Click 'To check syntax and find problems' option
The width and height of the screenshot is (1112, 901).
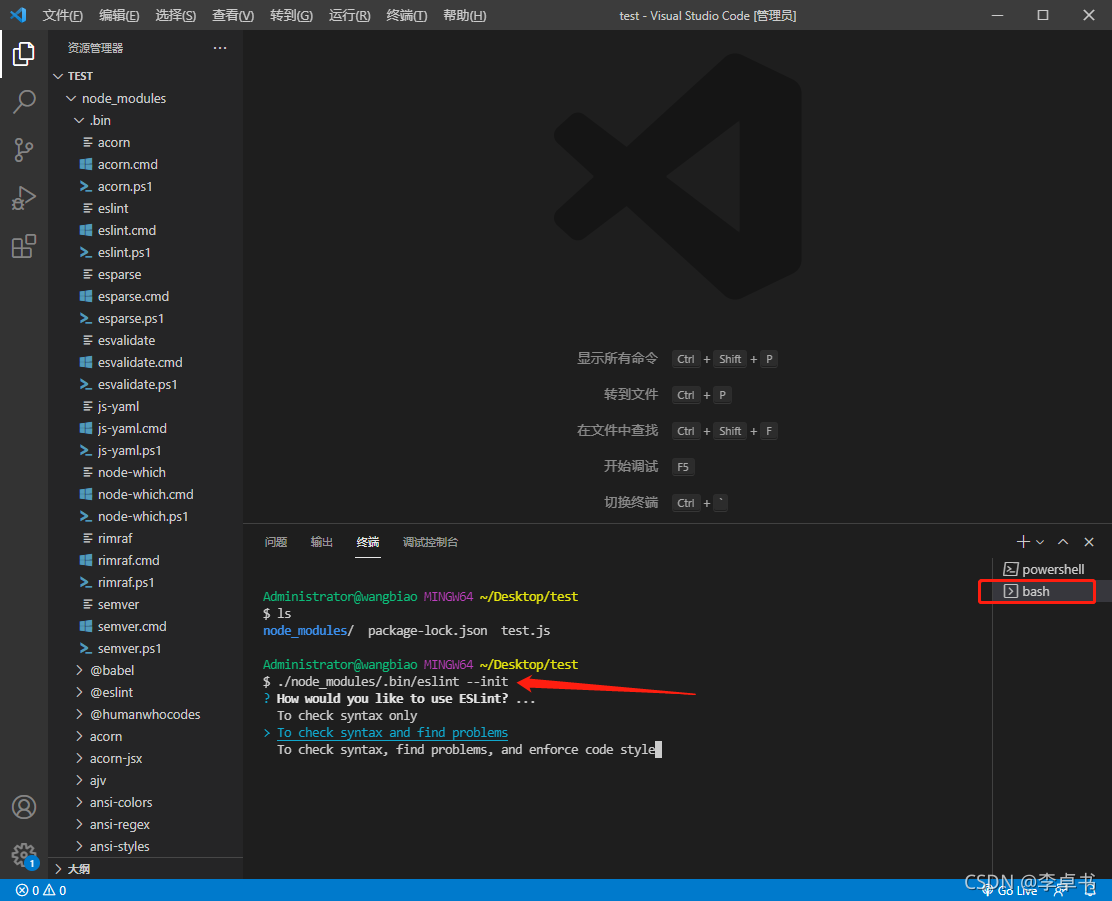pos(392,733)
